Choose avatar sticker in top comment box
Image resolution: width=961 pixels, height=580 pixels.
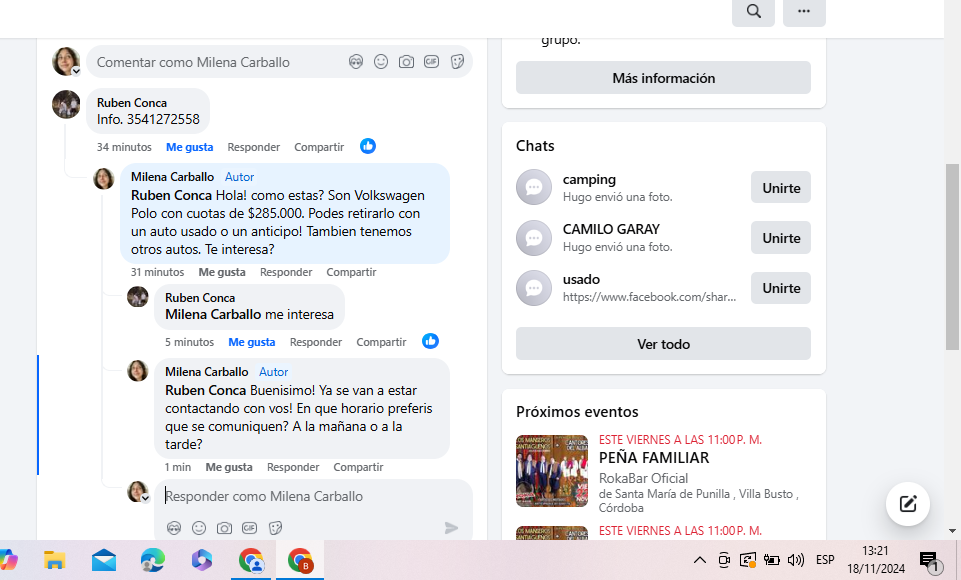pos(356,62)
